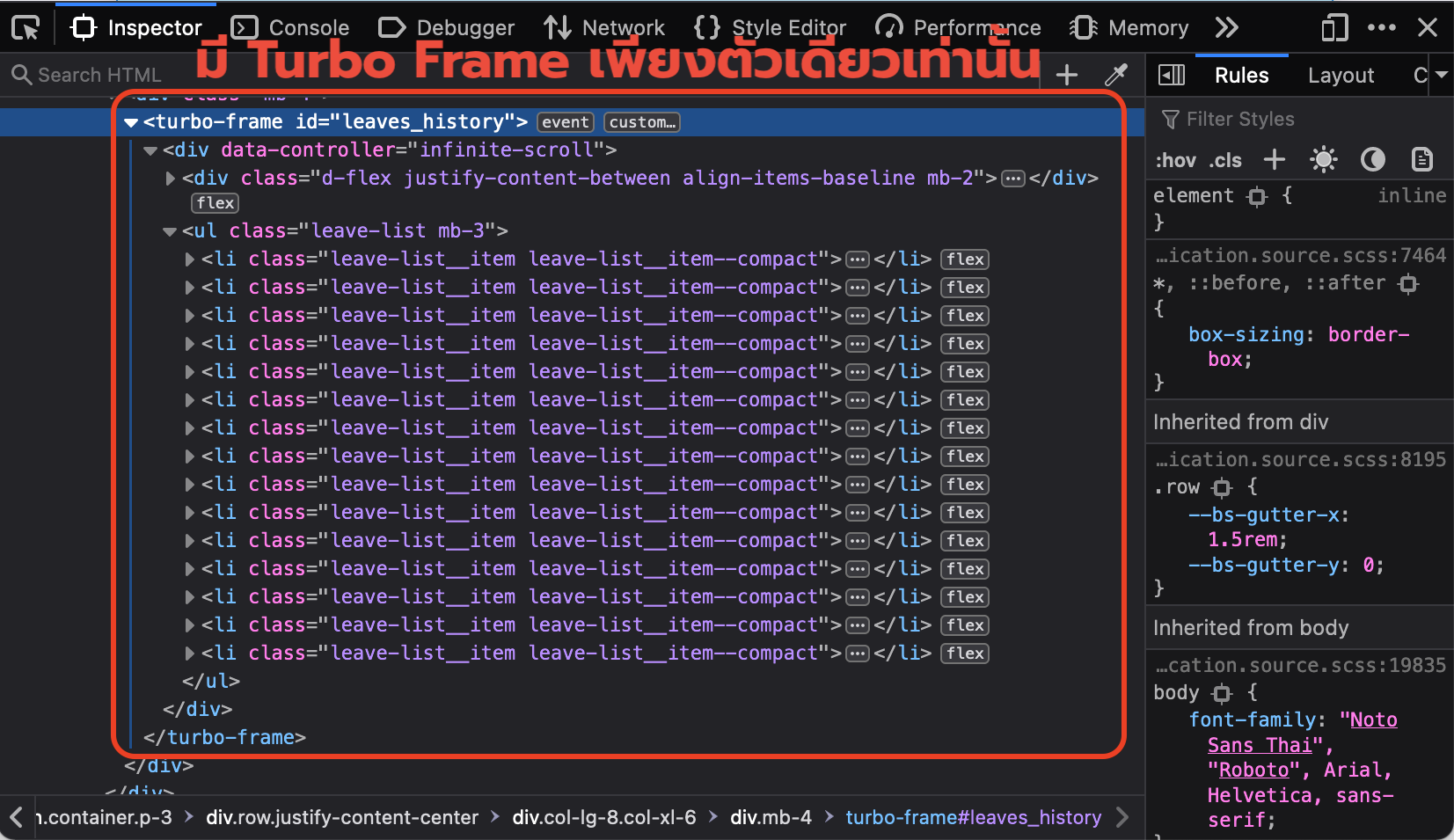The width and height of the screenshot is (1454, 840).
Task: Click the create new node plus icon
Action: point(1067,75)
